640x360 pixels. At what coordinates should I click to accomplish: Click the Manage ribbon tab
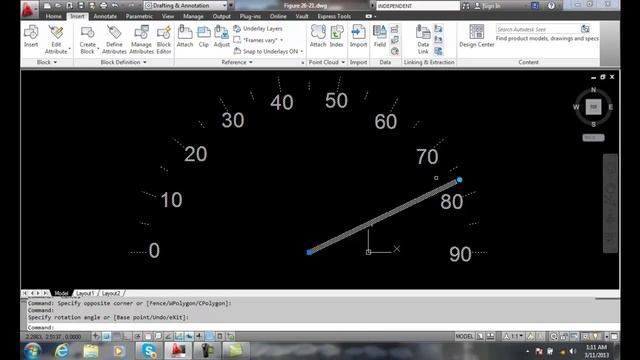(193, 16)
